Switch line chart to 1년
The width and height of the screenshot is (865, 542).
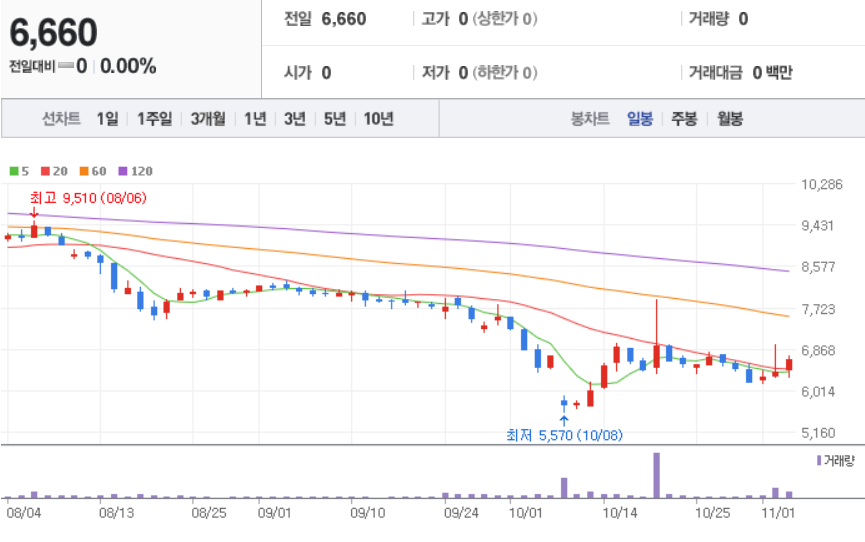coord(255,118)
